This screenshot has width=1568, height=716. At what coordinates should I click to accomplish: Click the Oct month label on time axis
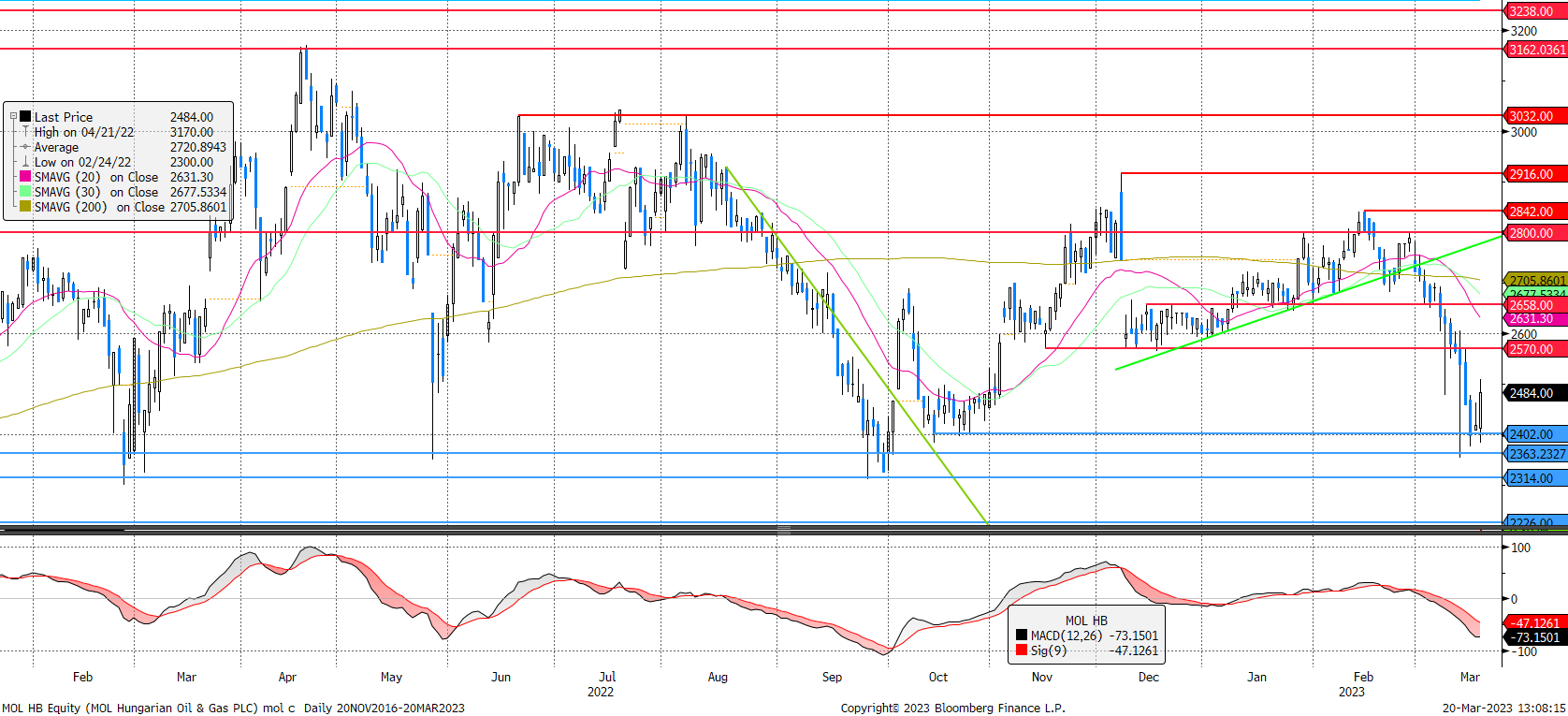coord(938,677)
